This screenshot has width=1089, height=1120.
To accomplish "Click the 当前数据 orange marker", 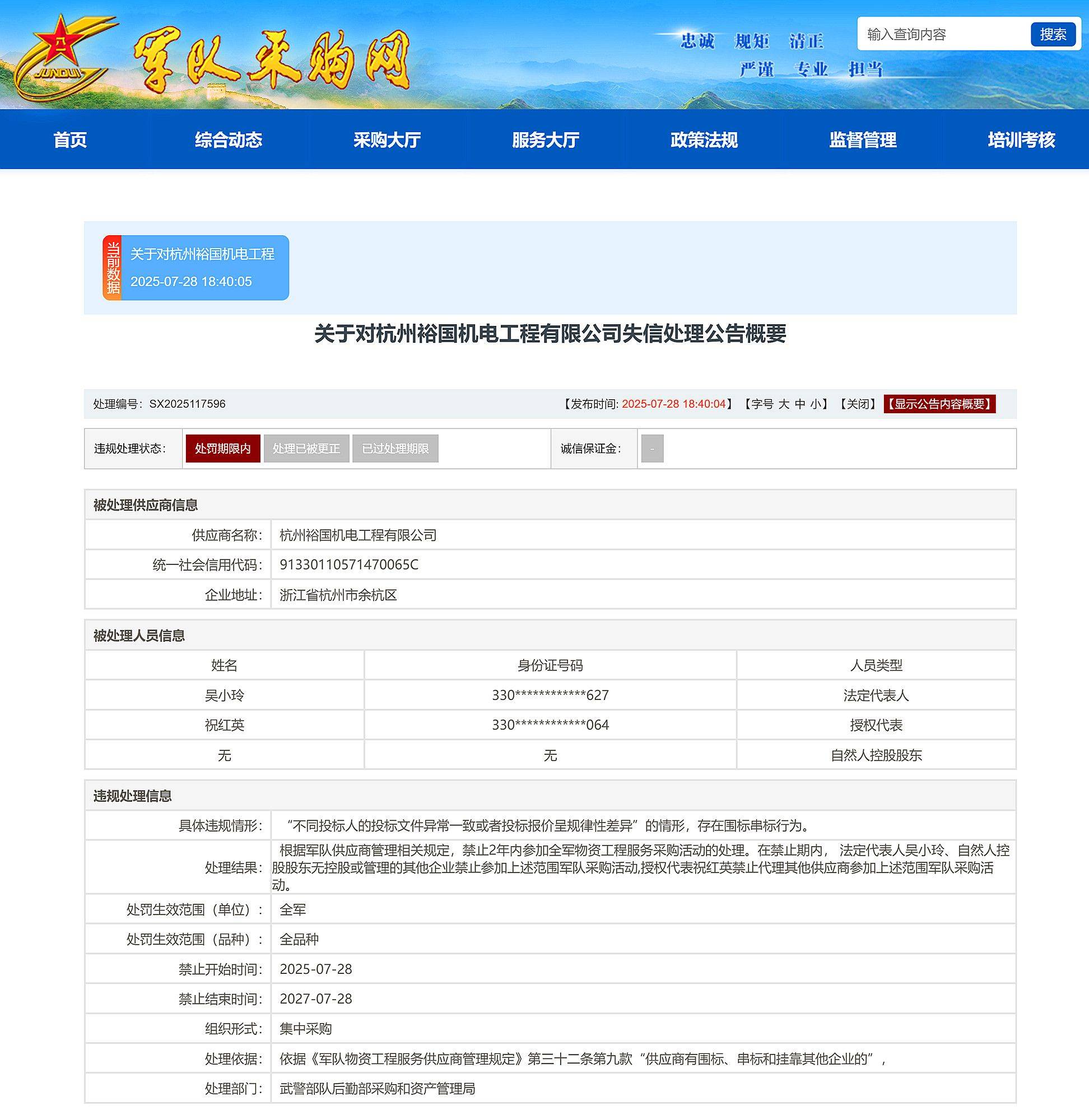I will click(x=112, y=268).
